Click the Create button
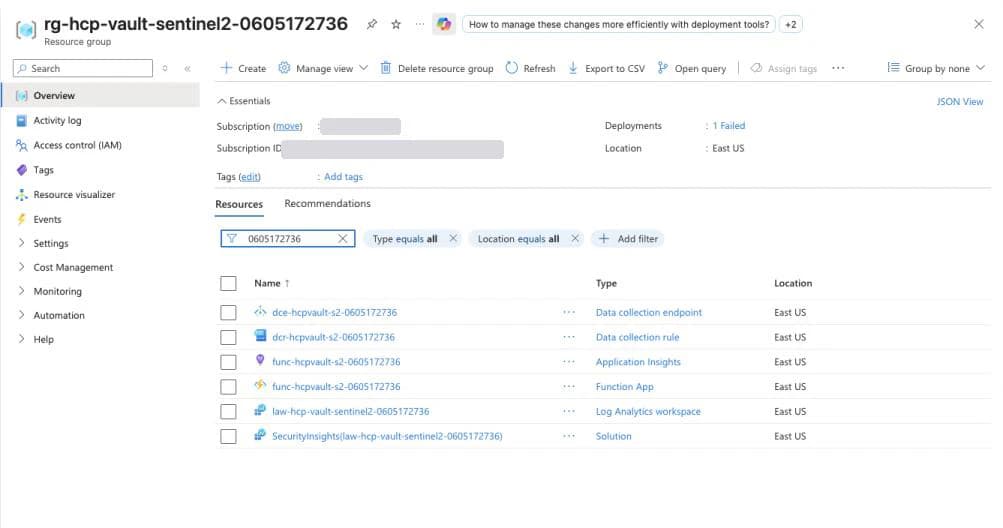 coord(243,68)
